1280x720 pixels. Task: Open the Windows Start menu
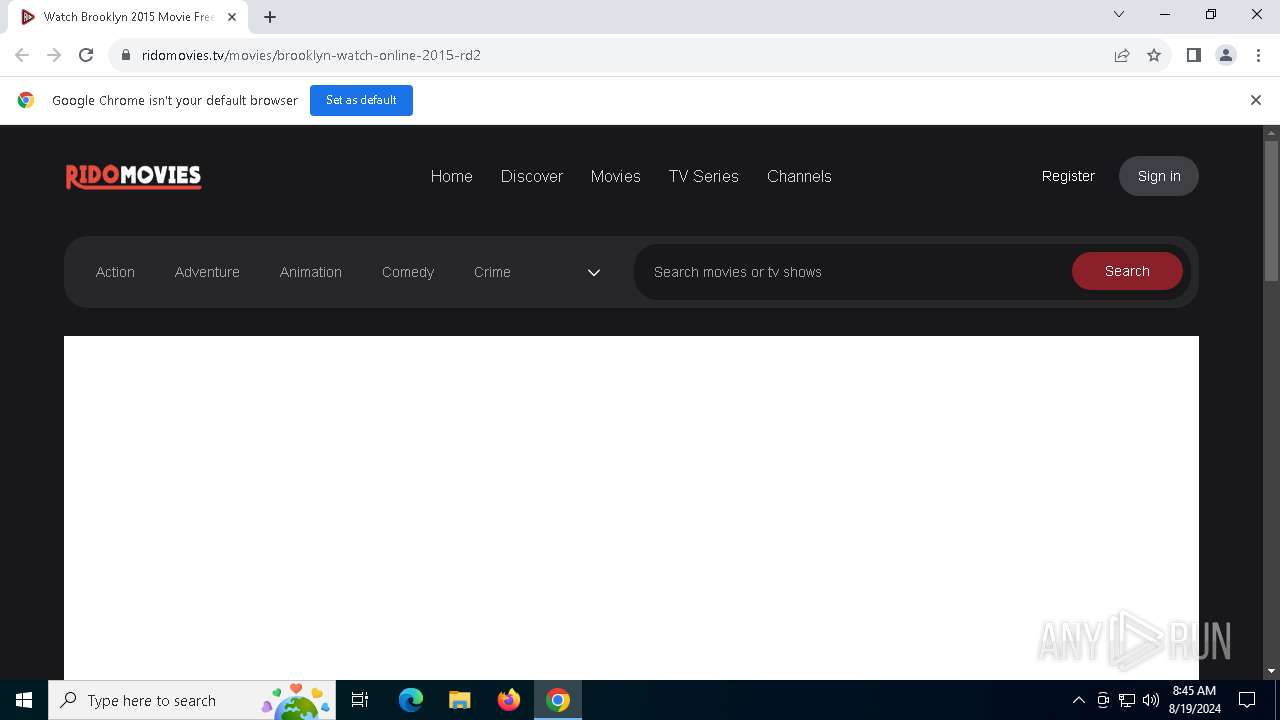[x=24, y=700]
